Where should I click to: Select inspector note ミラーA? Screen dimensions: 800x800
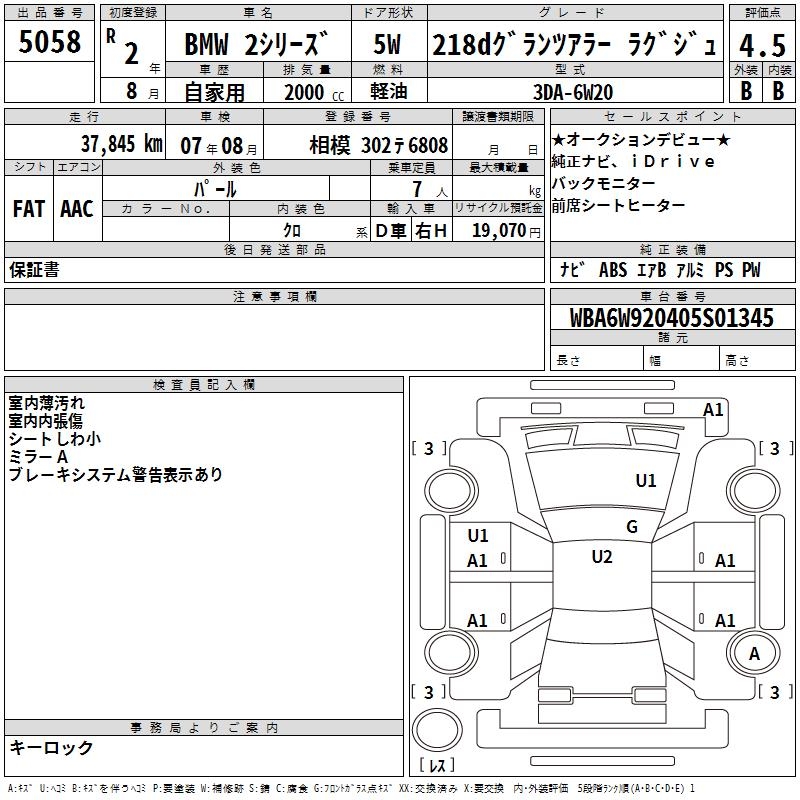click(38, 457)
